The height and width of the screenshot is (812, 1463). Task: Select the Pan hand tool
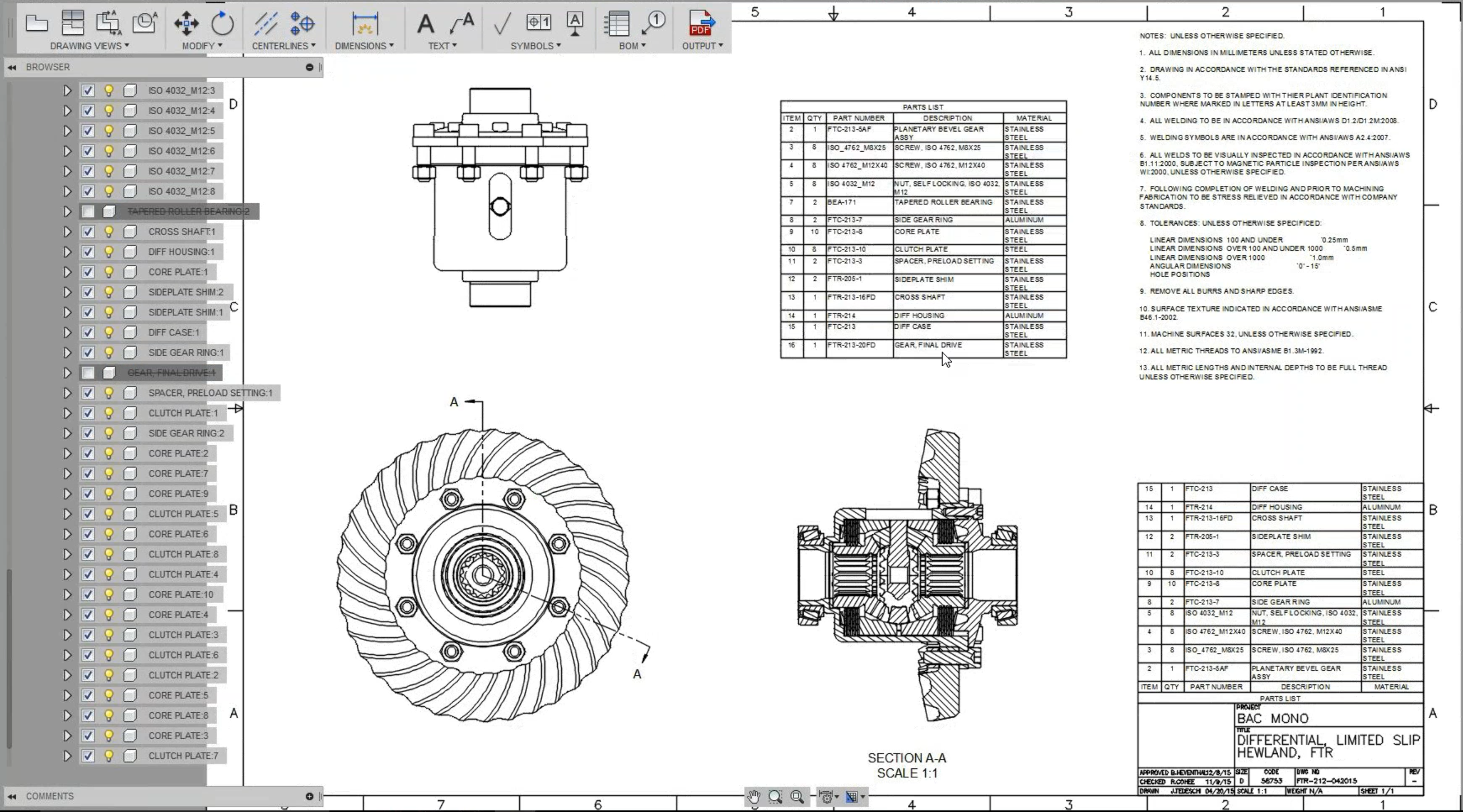(x=754, y=797)
